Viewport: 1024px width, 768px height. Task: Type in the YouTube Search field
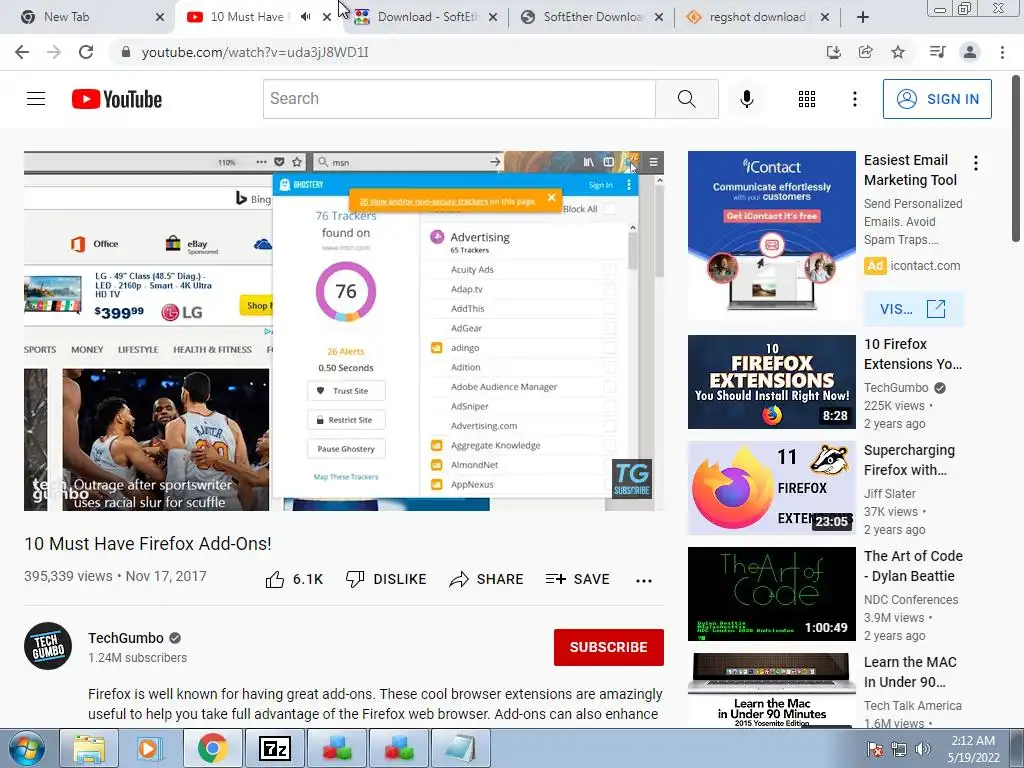pyautogui.click(x=459, y=99)
